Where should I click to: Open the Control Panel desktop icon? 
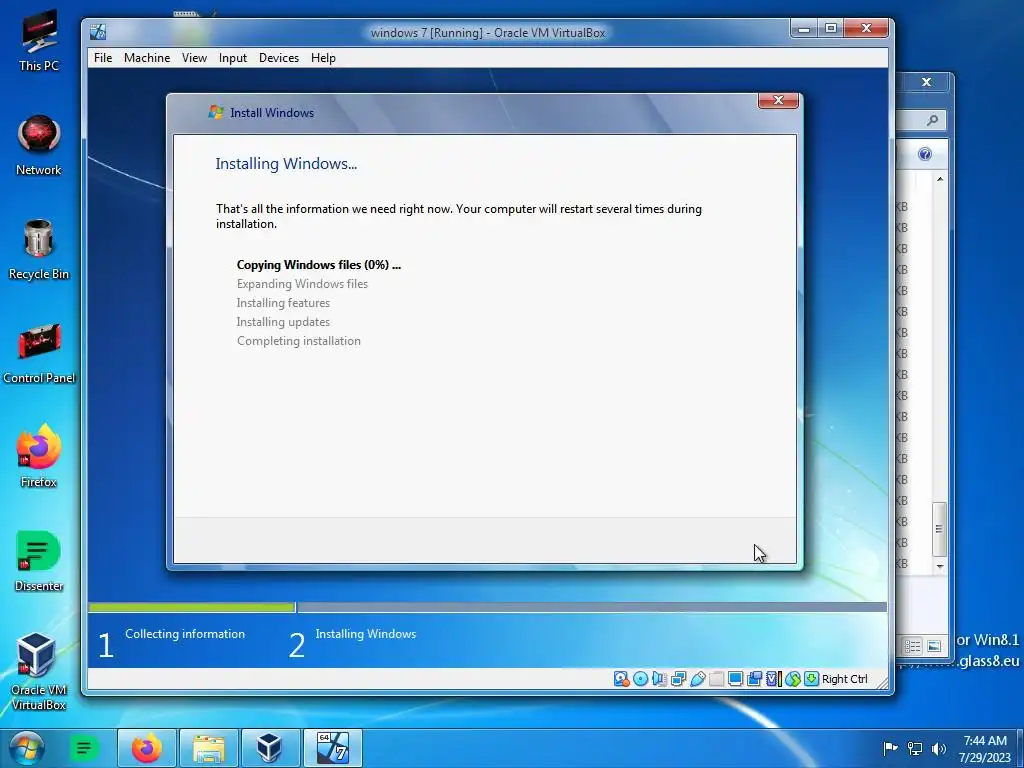click(x=39, y=353)
